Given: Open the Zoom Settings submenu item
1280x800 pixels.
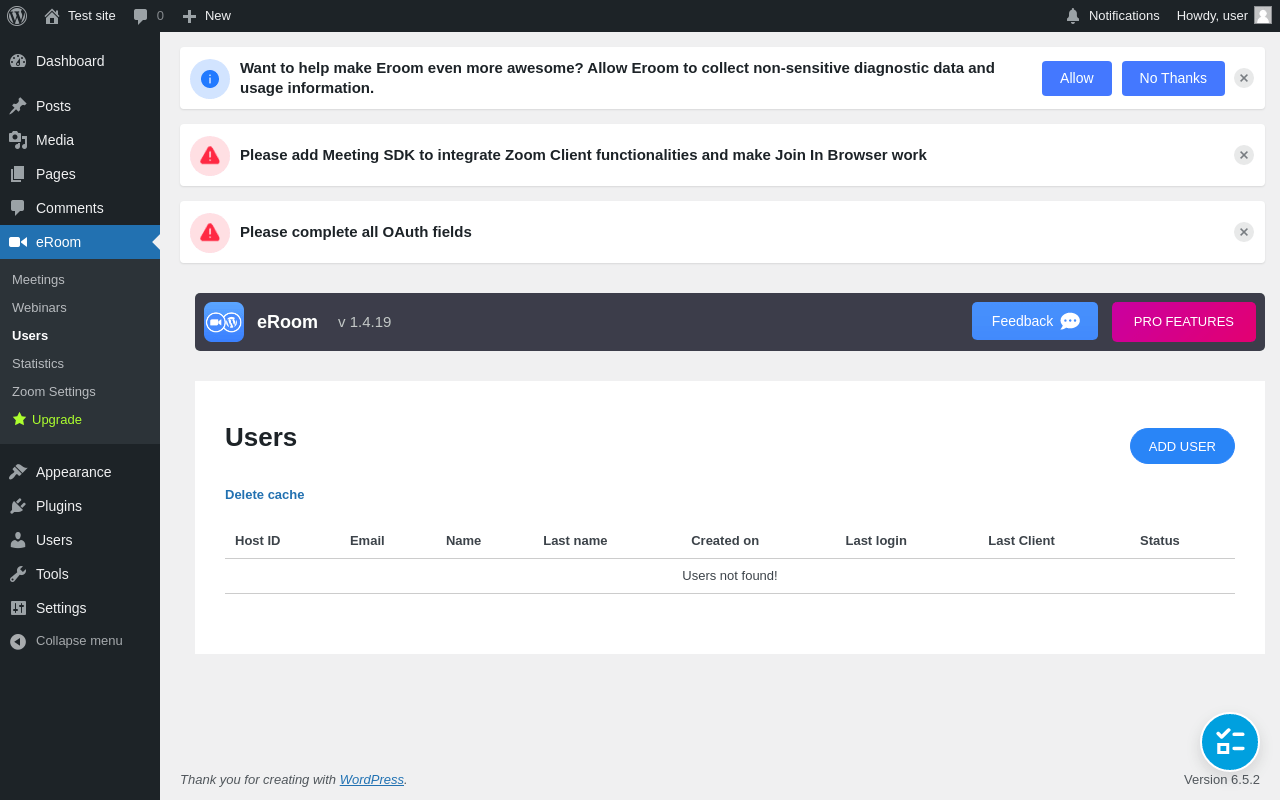Looking at the screenshot, I should [54, 392].
